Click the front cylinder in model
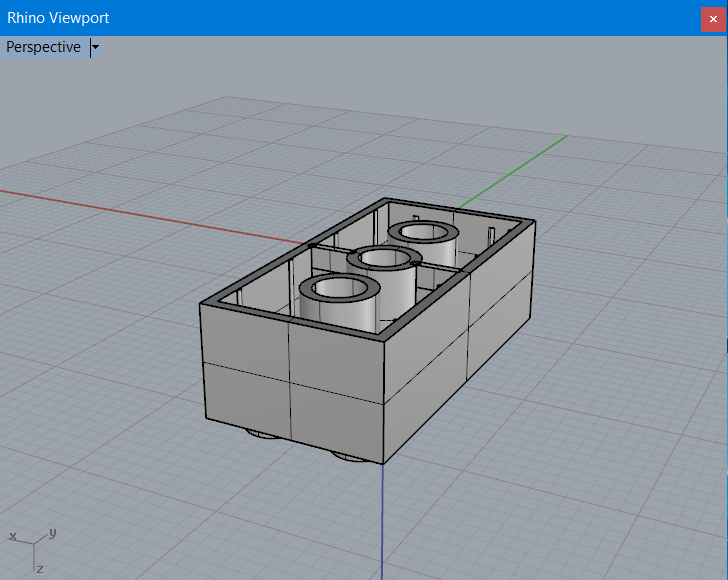This screenshot has width=728, height=580. (341, 302)
